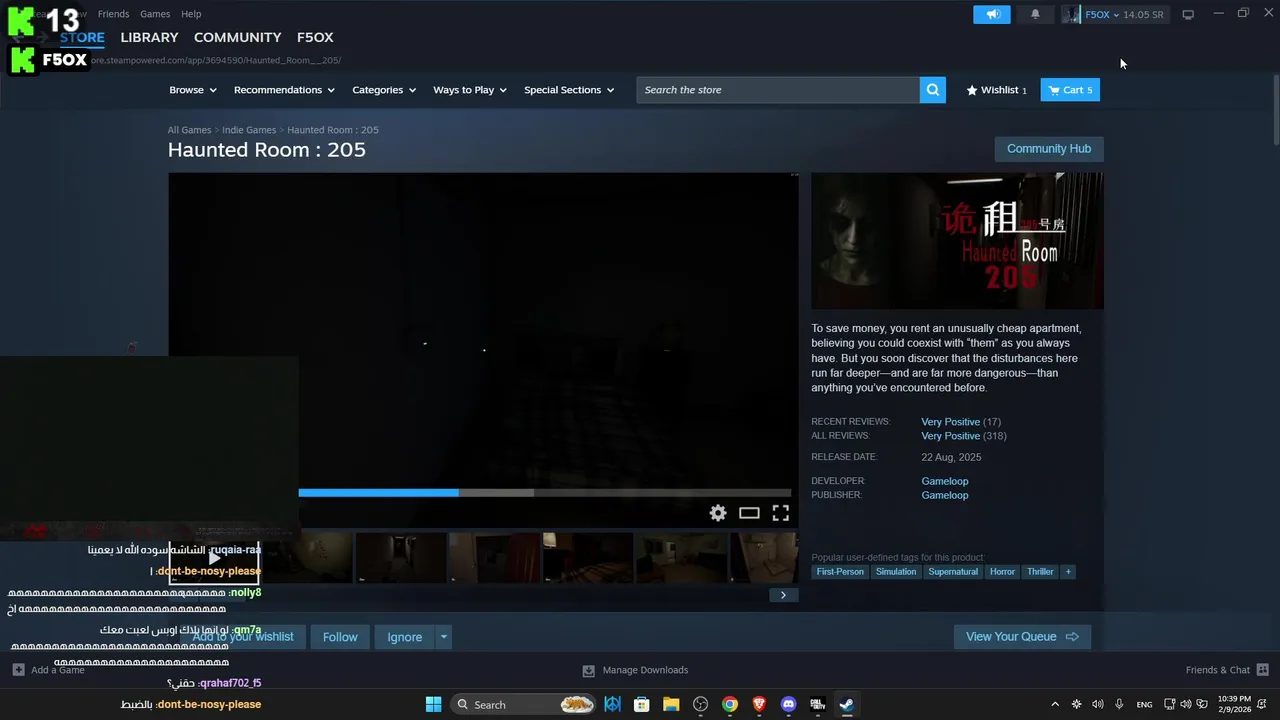Select the Thriller tag
The height and width of the screenshot is (720, 1280).
pyautogui.click(x=1040, y=572)
